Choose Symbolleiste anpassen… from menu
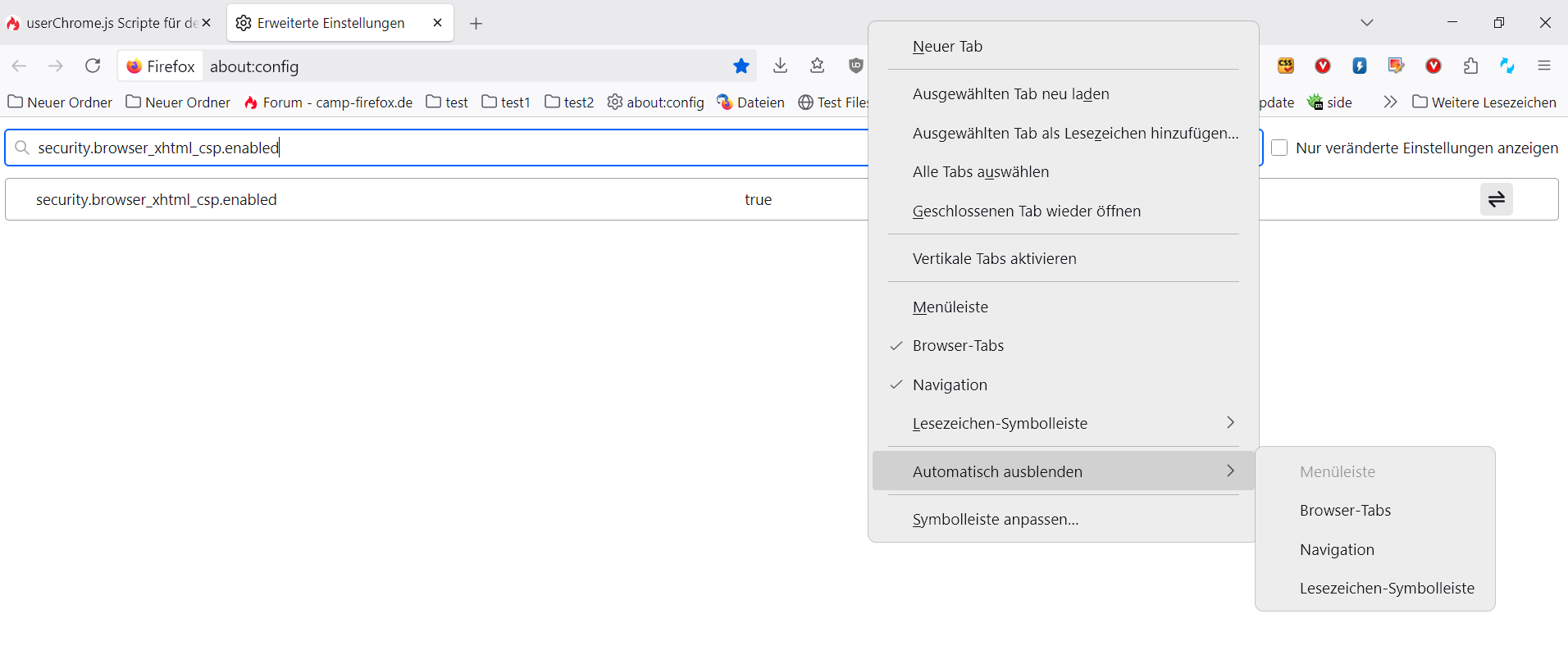 tap(995, 520)
